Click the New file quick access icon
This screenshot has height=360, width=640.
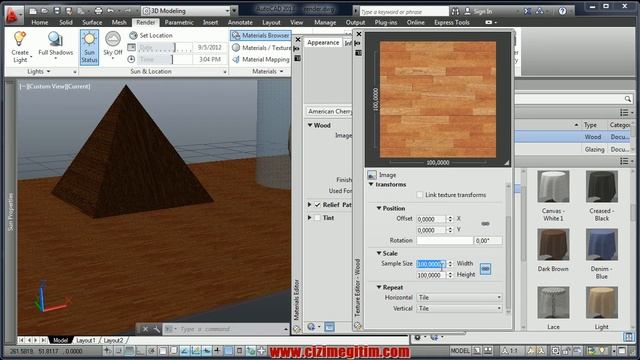pyautogui.click(x=33, y=11)
